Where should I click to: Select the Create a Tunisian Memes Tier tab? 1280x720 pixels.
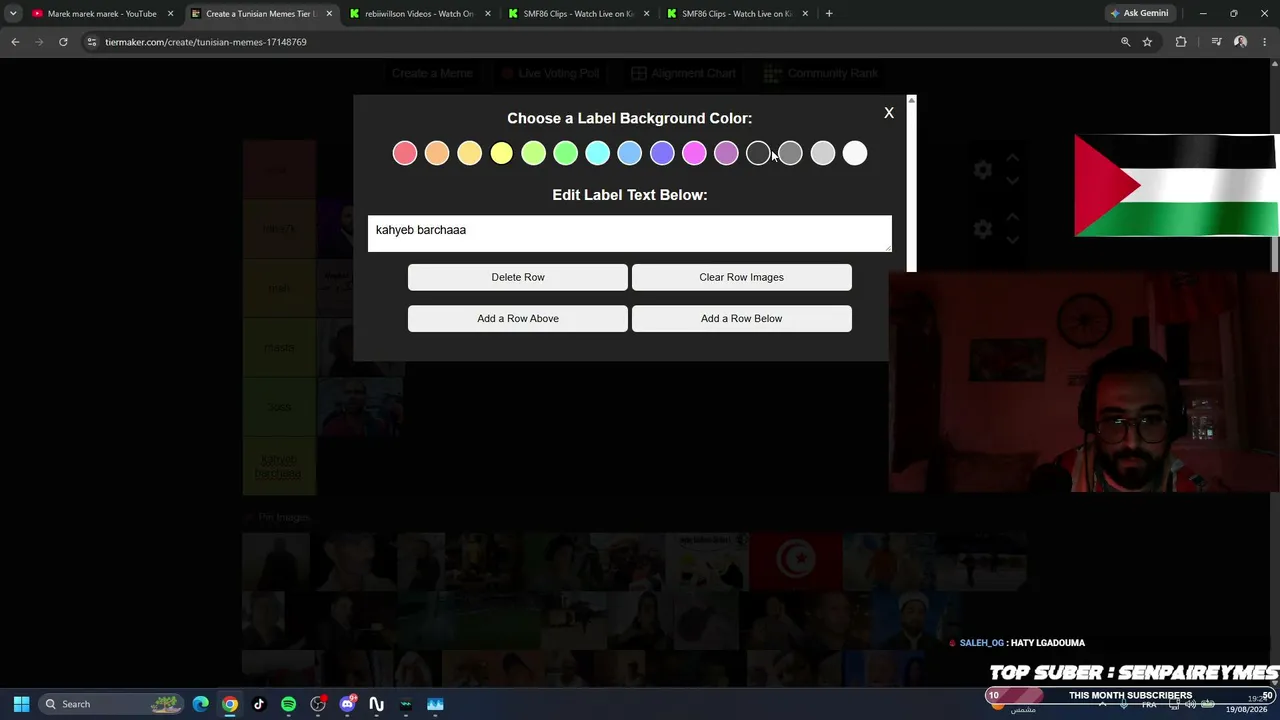pyautogui.click(x=260, y=14)
